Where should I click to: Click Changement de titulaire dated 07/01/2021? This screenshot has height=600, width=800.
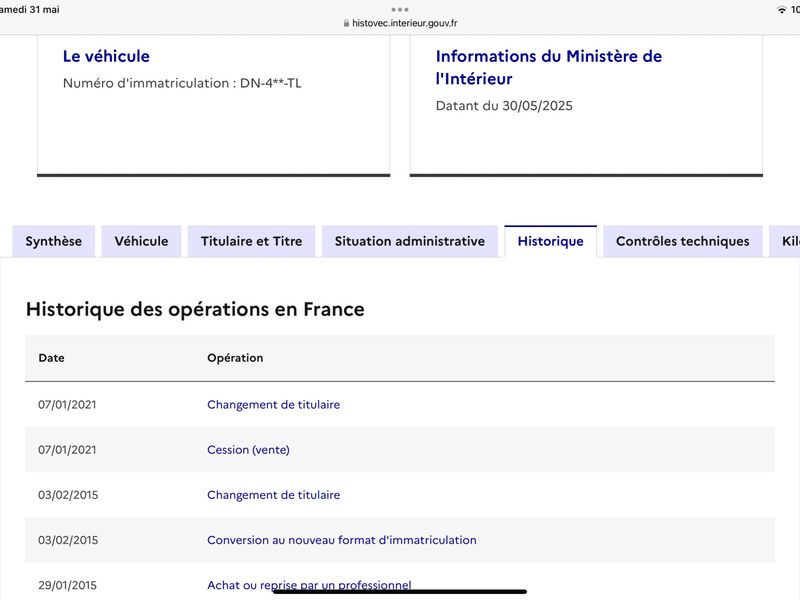(x=273, y=405)
